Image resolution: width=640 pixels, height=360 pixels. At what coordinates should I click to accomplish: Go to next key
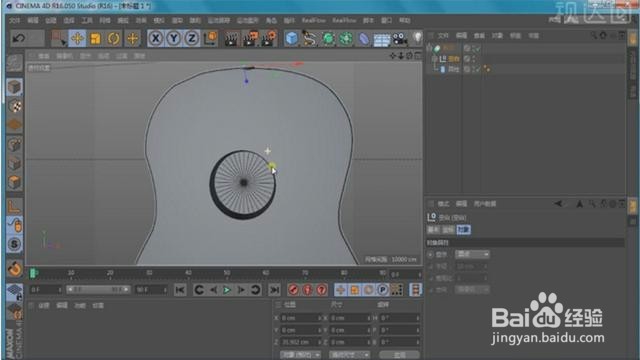[x=256, y=290]
